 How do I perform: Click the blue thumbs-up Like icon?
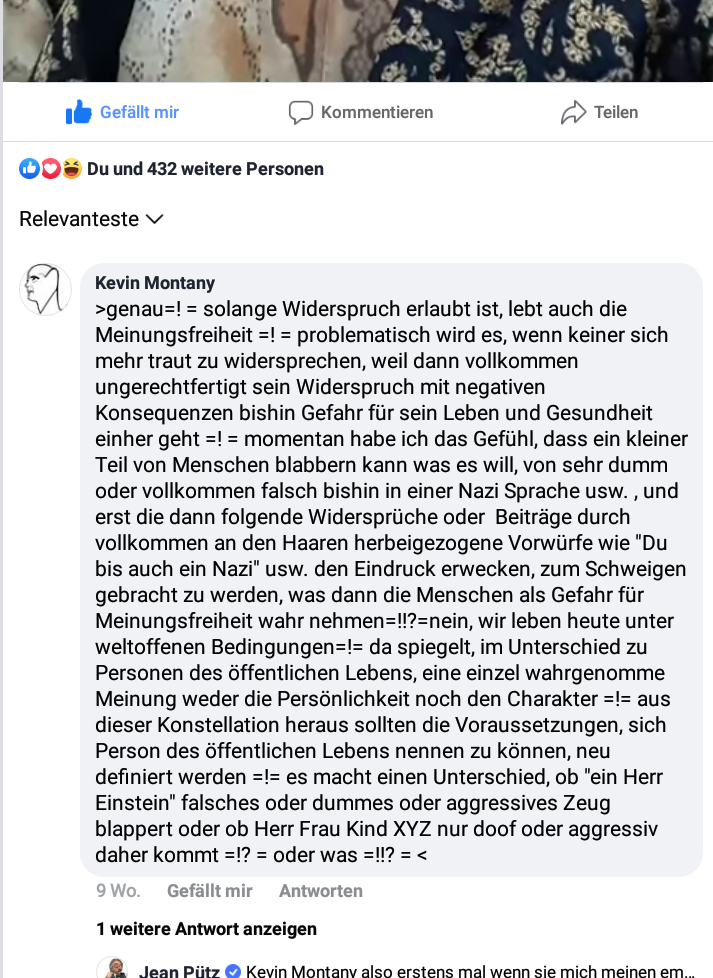coord(79,112)
